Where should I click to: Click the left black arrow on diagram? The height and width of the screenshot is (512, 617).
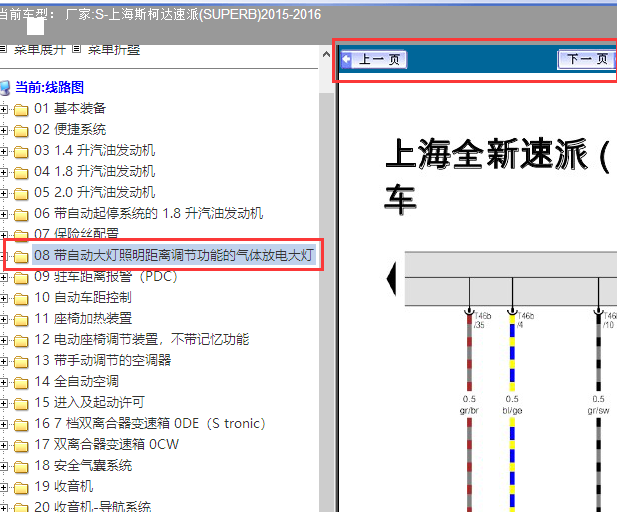pyautogui.click(x=391, y=279)
